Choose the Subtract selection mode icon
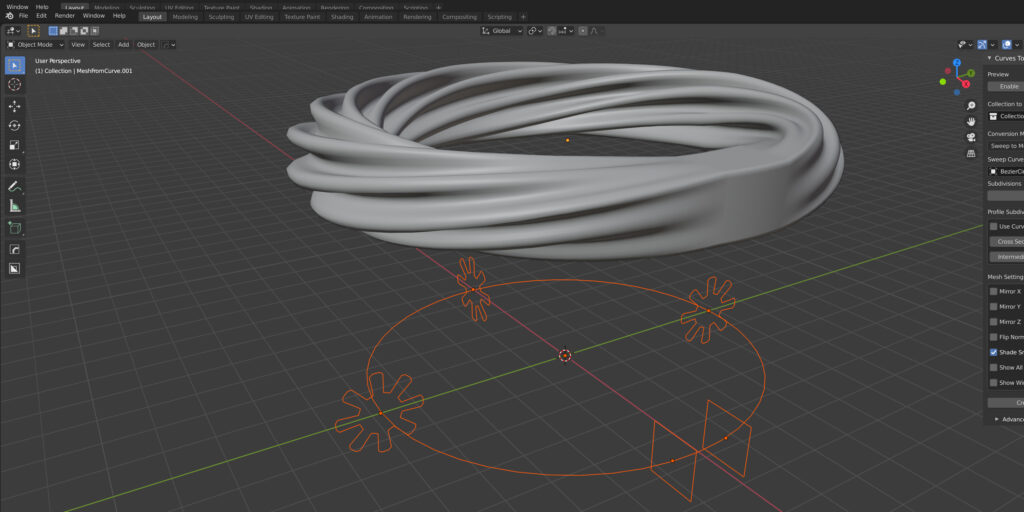The height and width of the screenshot is (512, 1024). [74, 31]
